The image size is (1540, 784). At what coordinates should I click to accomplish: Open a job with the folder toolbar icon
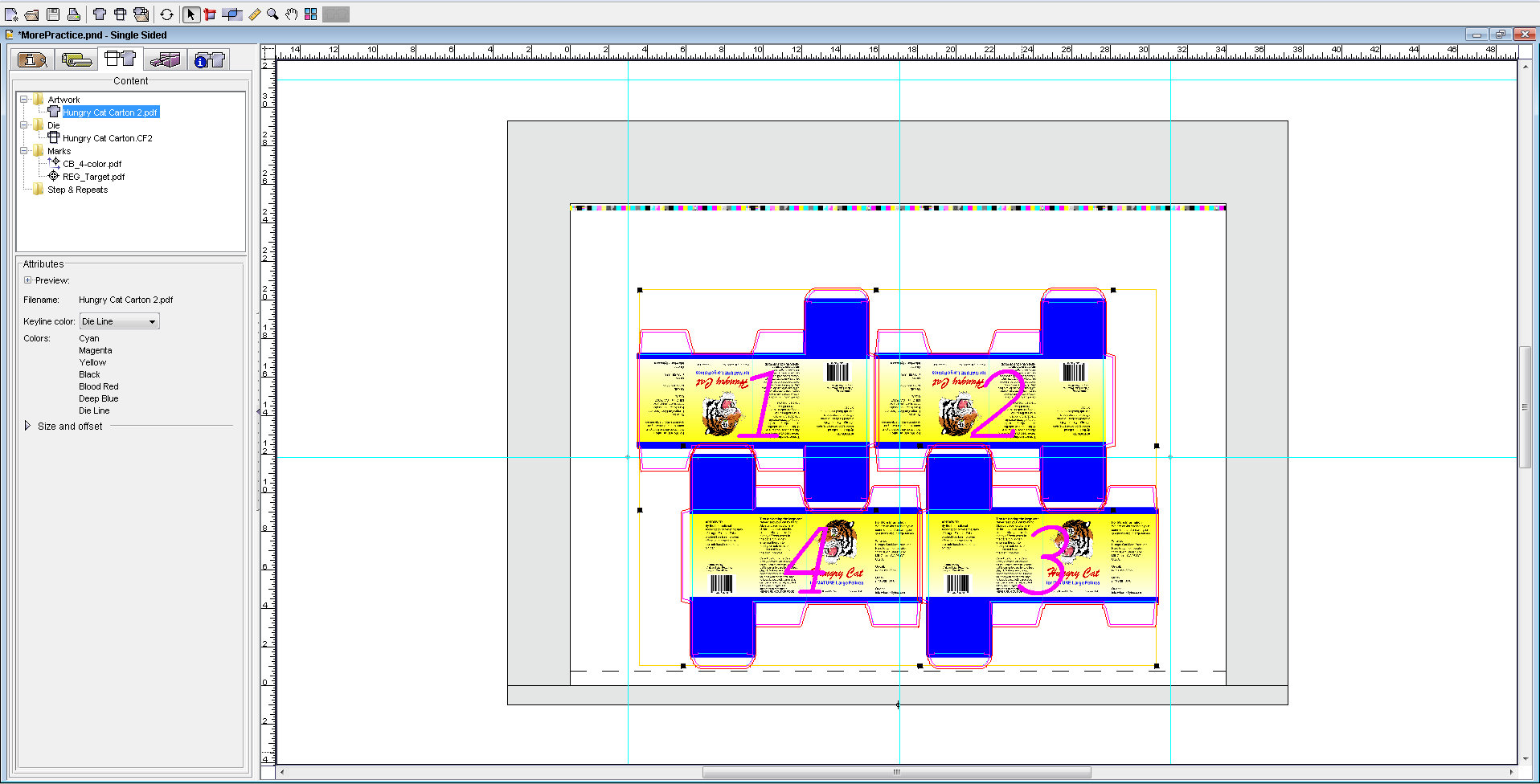[x=32, y=14]
